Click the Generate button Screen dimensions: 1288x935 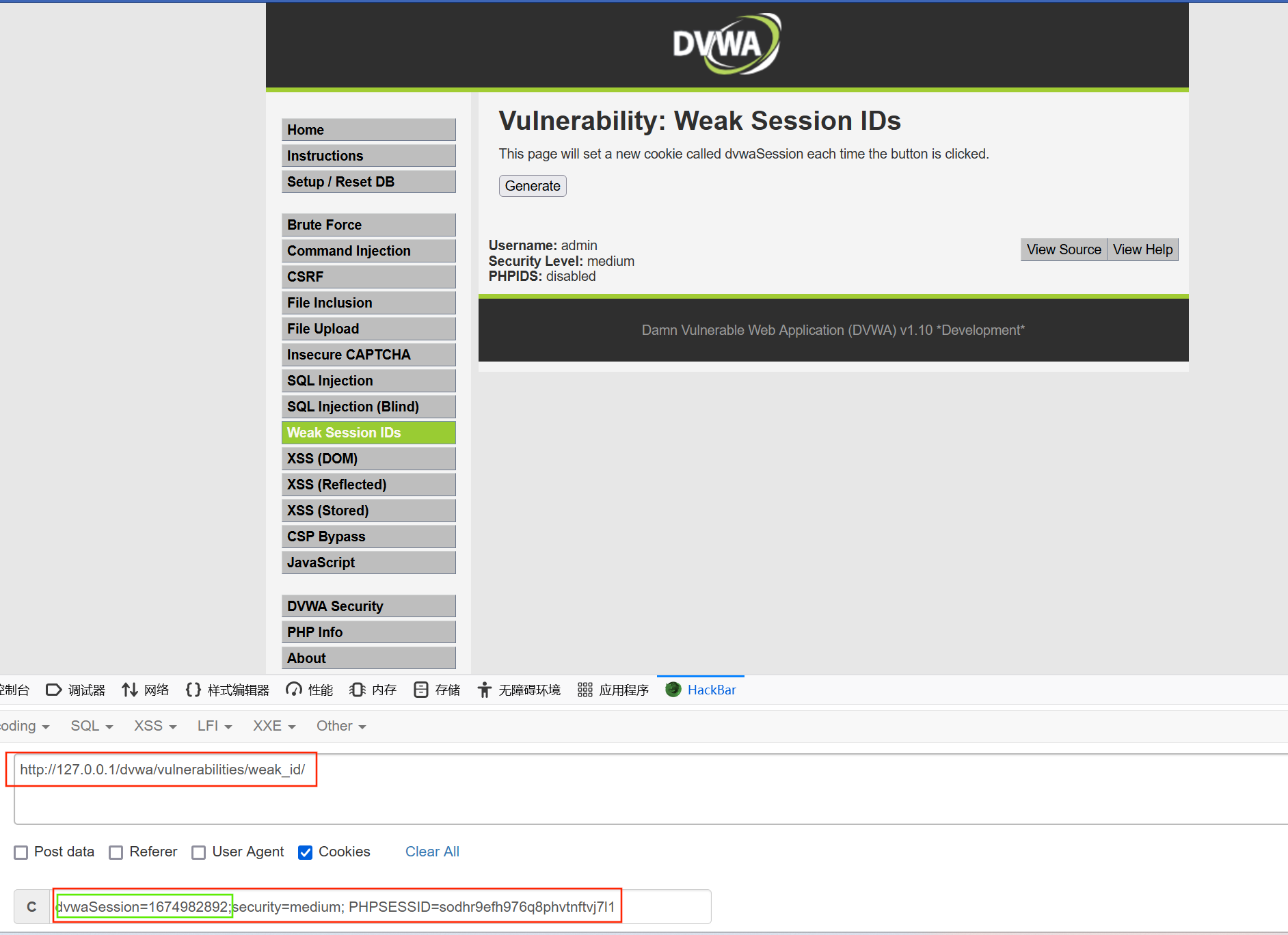[x=533, y=186]
